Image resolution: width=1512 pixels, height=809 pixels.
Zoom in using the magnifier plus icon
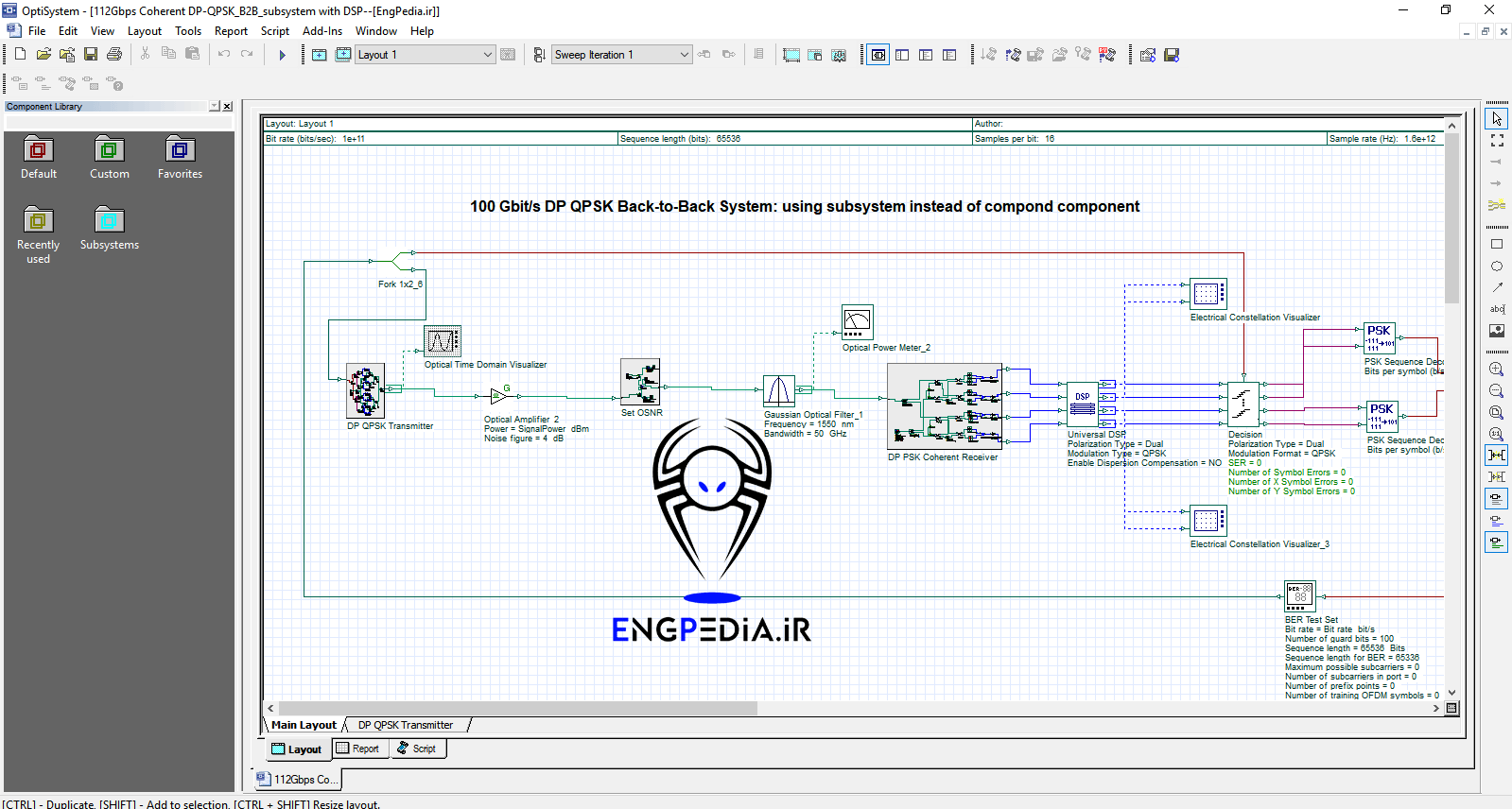click(1497, 369)
